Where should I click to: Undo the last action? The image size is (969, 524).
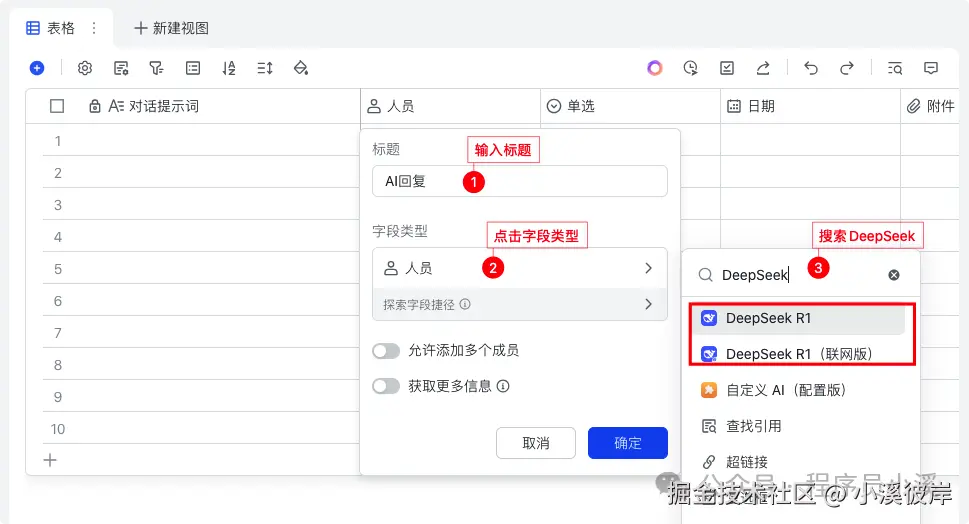[811, 68]
